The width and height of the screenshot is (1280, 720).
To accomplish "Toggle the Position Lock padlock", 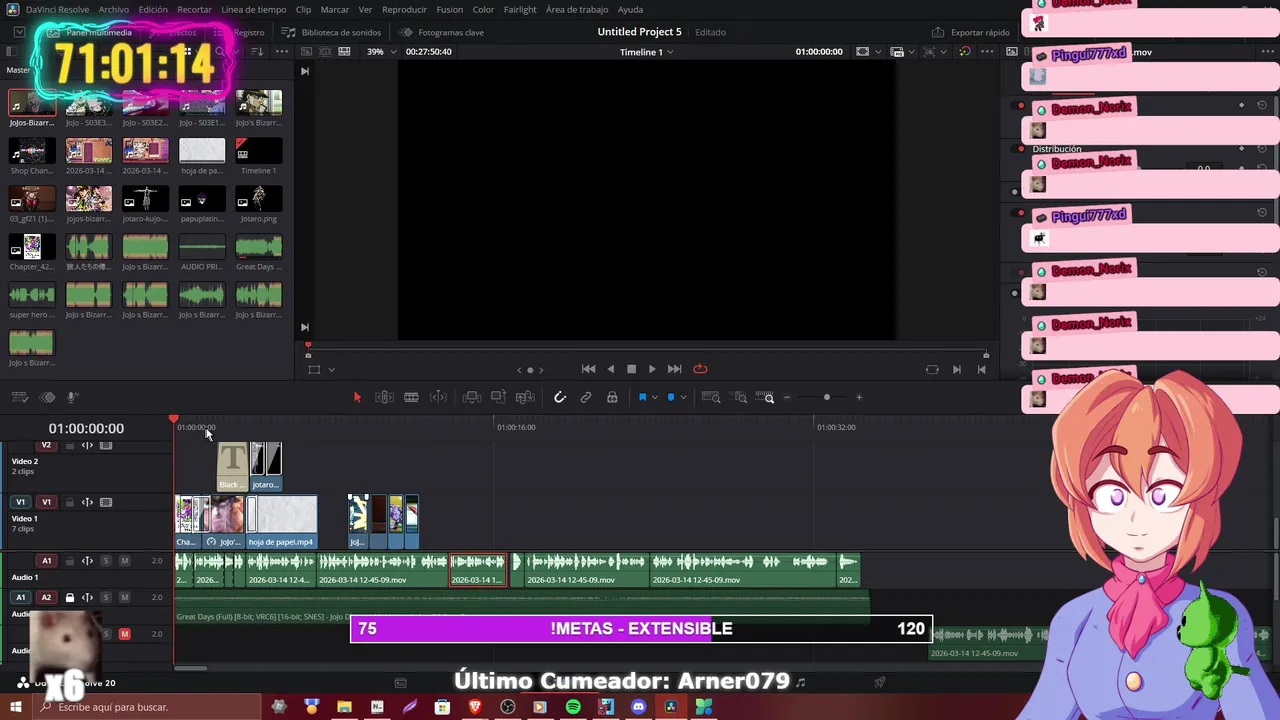I will tap(612, 397).
